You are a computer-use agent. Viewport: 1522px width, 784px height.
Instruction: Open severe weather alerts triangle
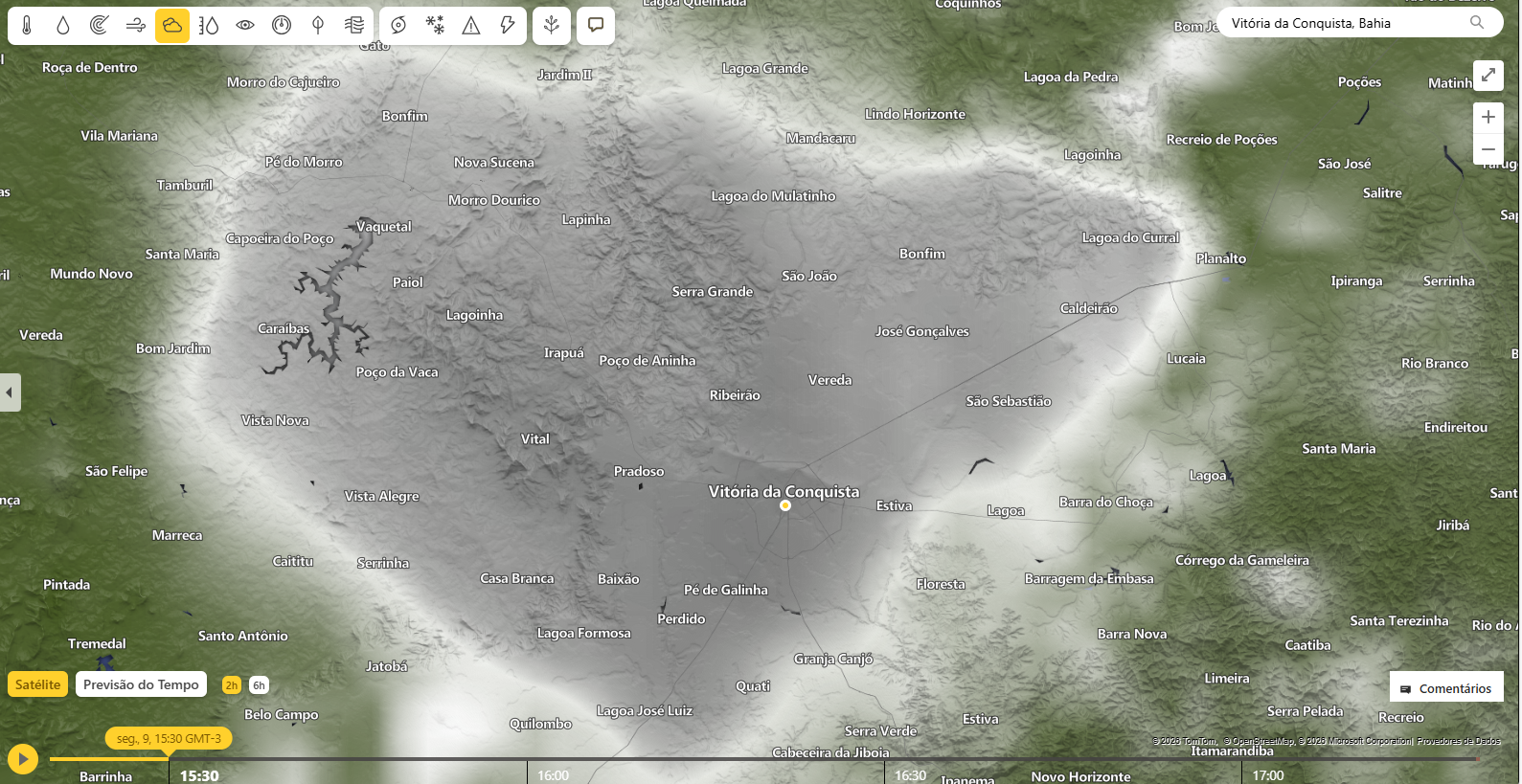[x=471, y=26]
